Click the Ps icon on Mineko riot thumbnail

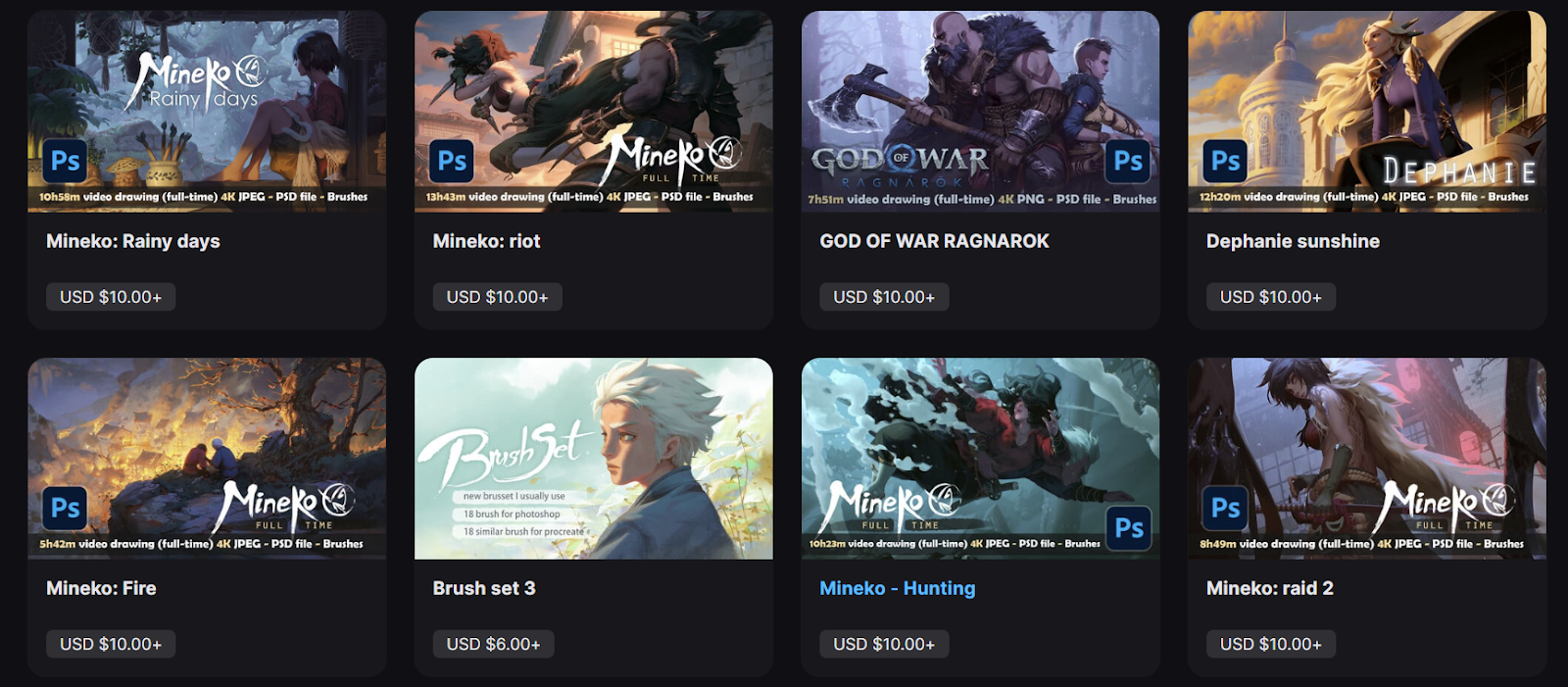pyautogui.click(x=452, y=161)
